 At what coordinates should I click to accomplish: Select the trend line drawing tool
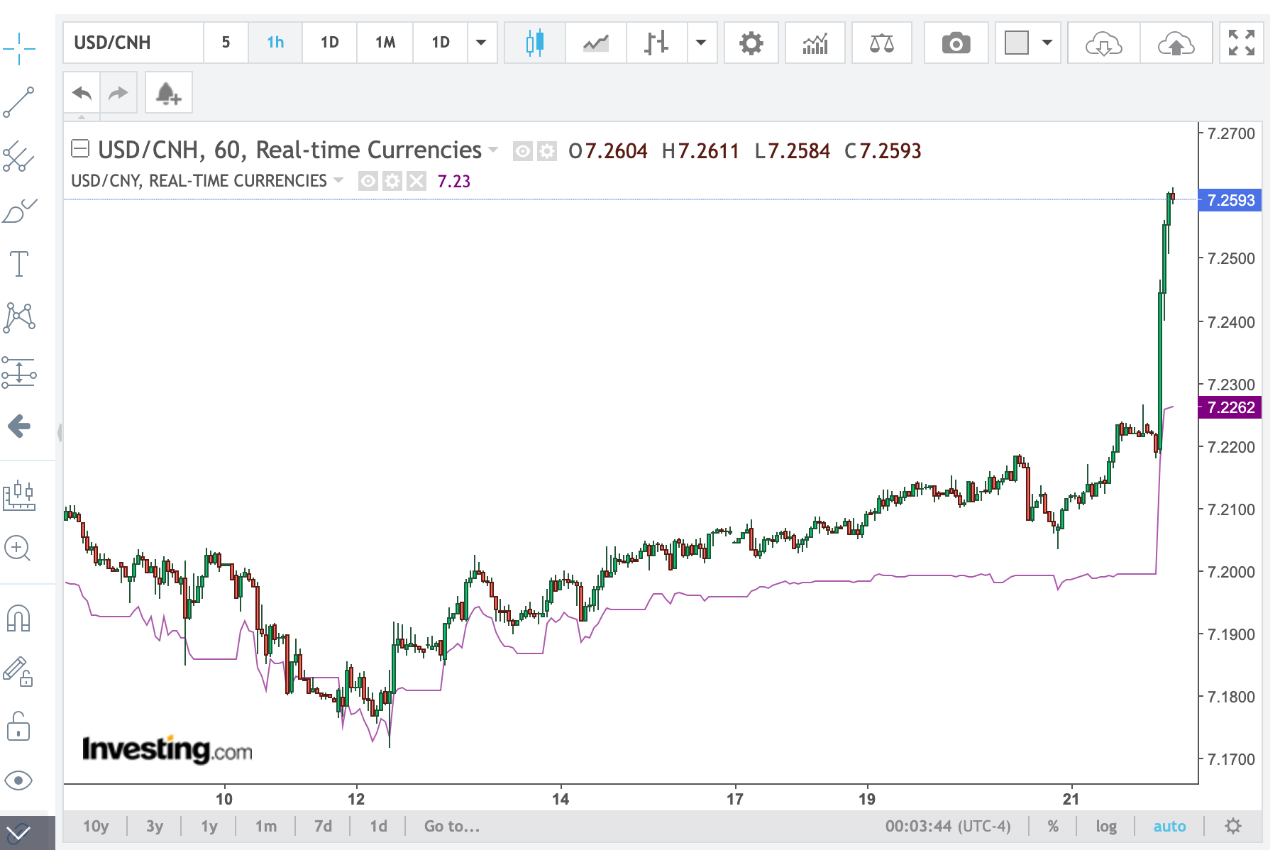point(19,102)
